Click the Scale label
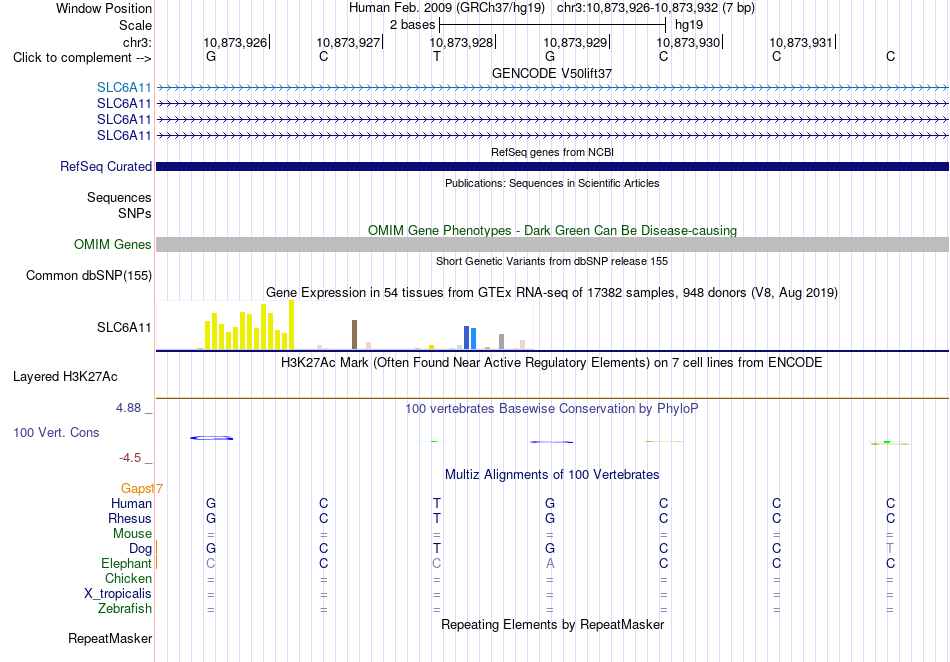The image size is (950, 662). tap(135, 25)
